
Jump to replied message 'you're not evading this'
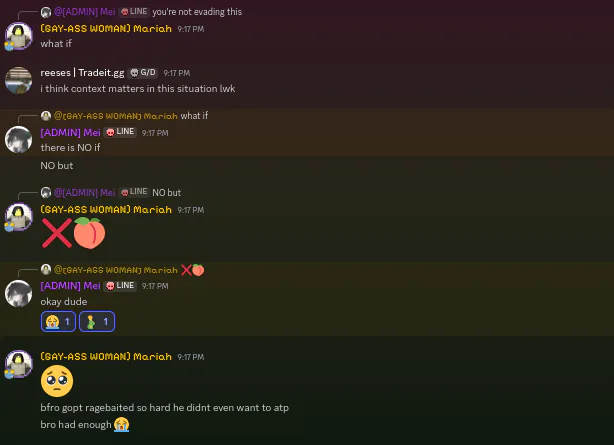(197, 12)
